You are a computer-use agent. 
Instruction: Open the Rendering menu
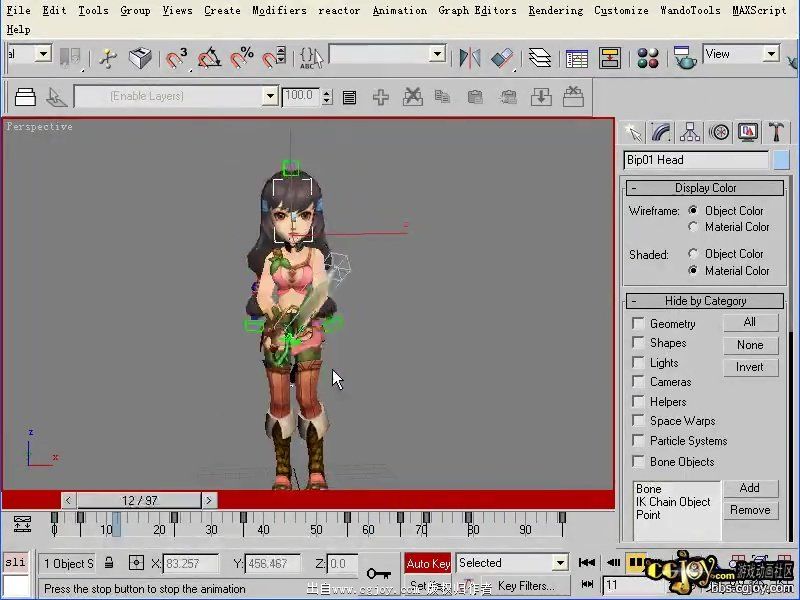click(x=556, y=10)
